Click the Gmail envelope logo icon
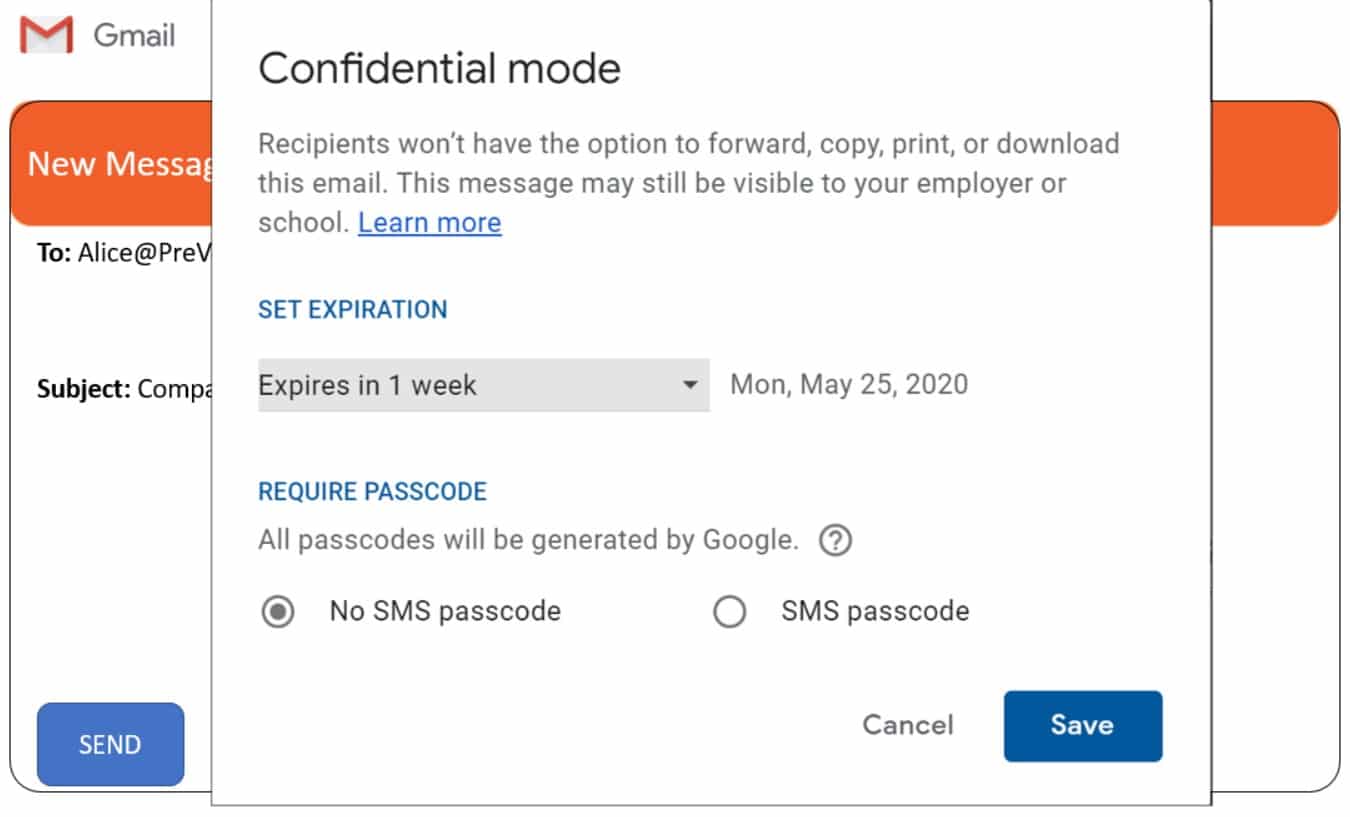1350x817 pixels. pos(44,34)
